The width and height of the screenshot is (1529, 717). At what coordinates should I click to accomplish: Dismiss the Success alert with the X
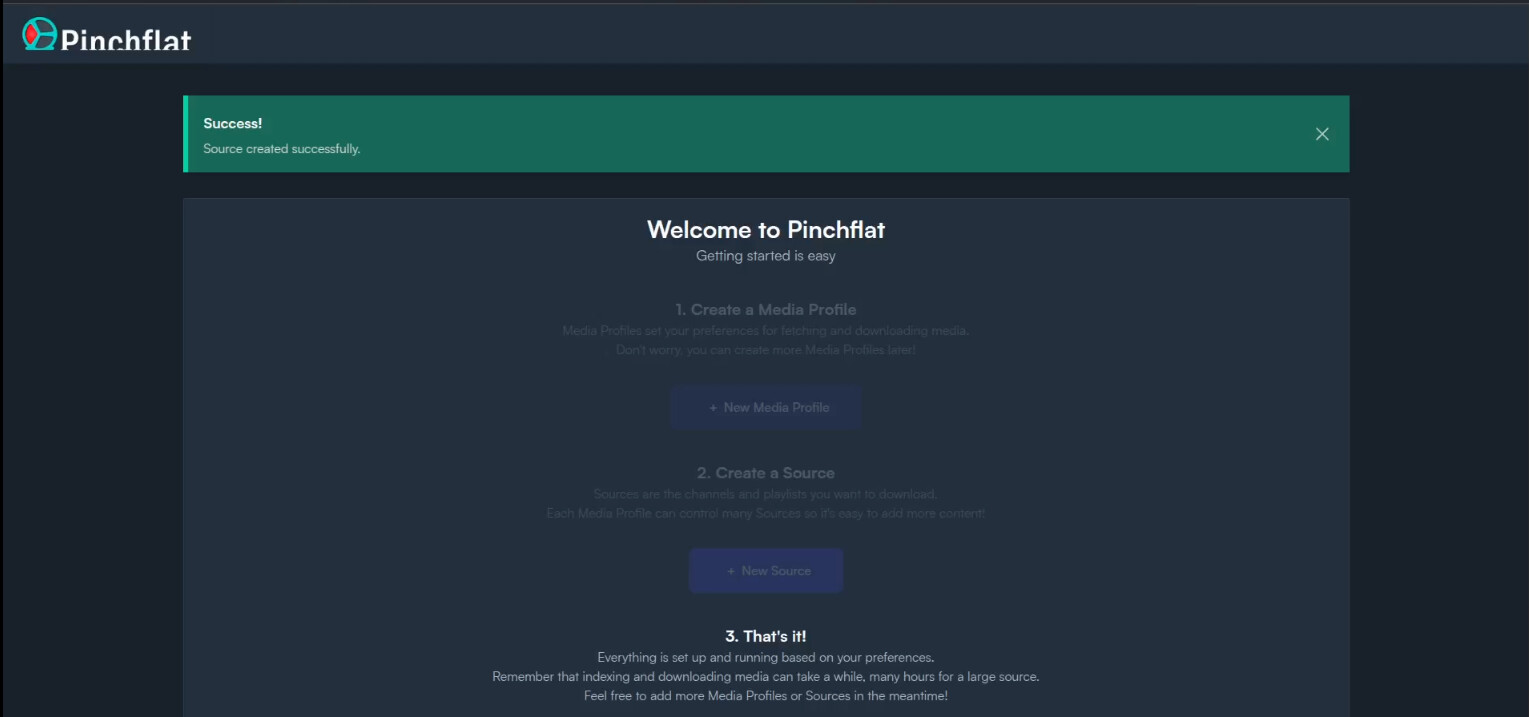click(x=1322, y=134)
